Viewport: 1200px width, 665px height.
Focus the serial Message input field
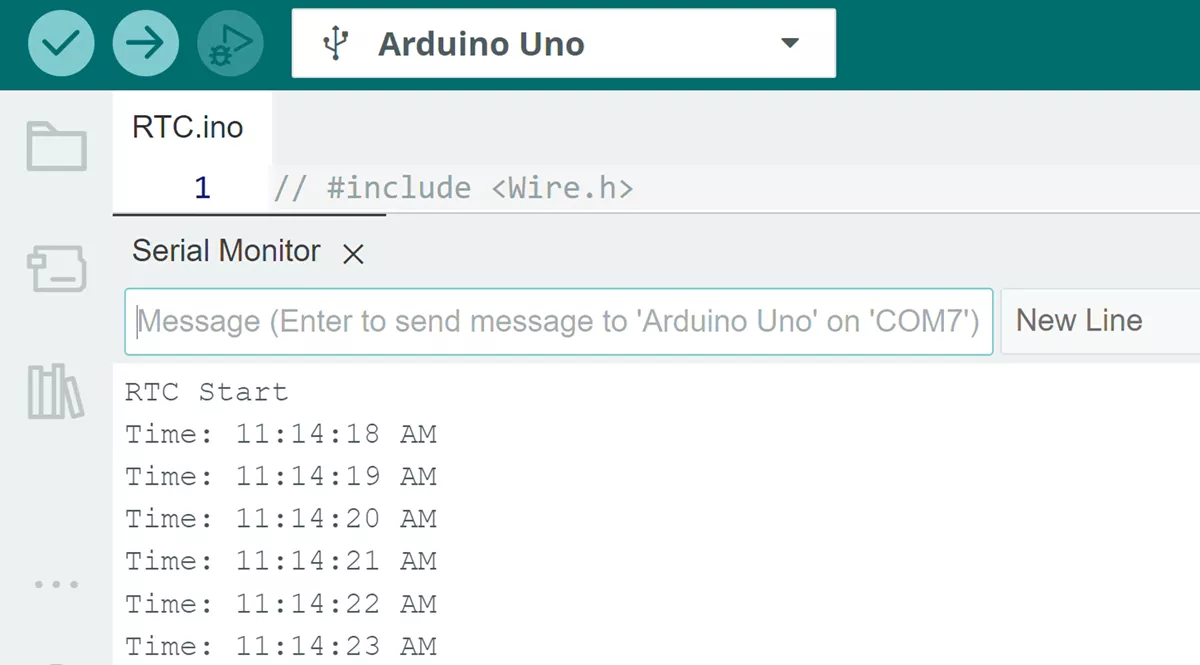[559, 321]
